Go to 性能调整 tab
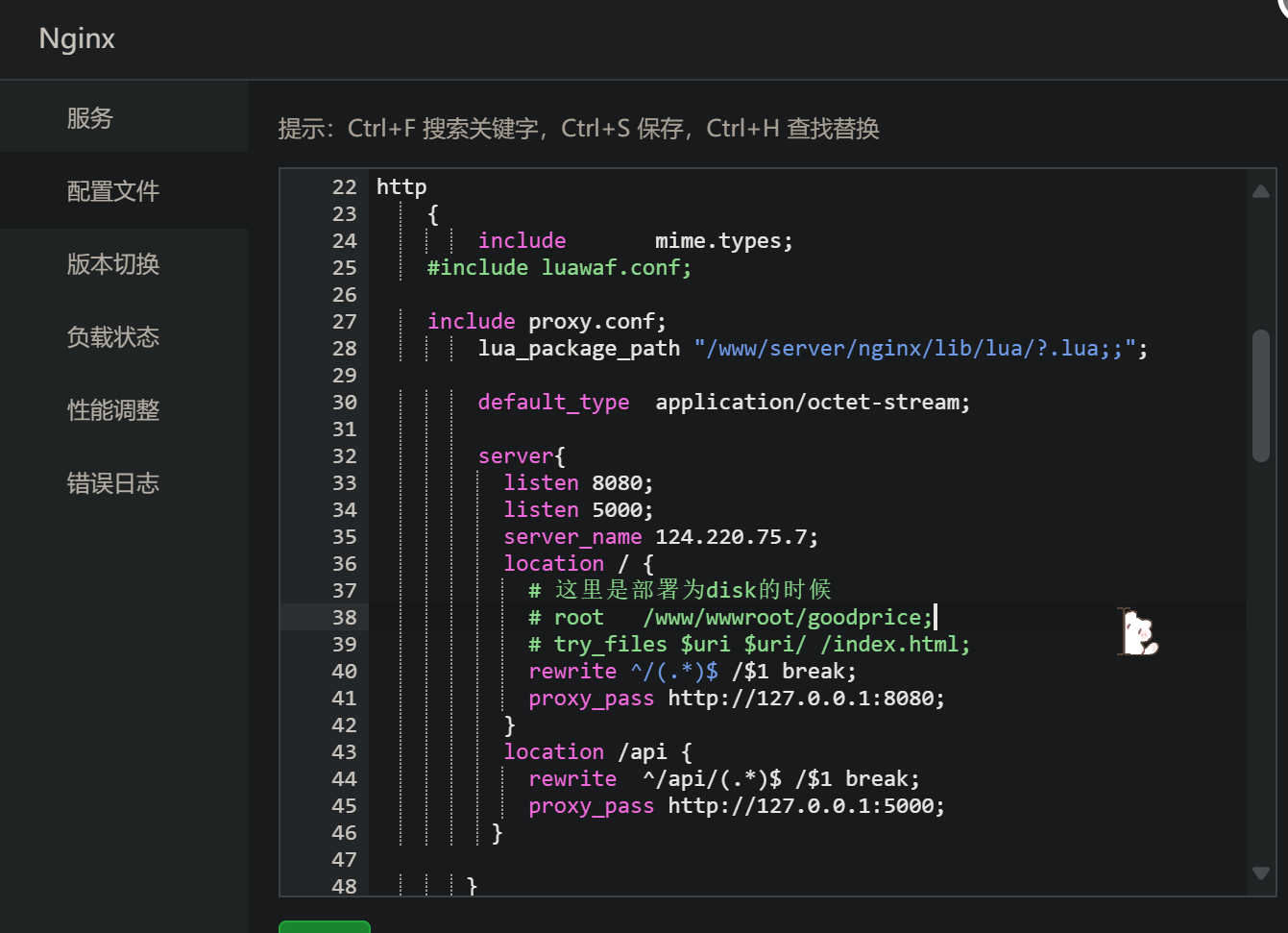 [113, 410]
